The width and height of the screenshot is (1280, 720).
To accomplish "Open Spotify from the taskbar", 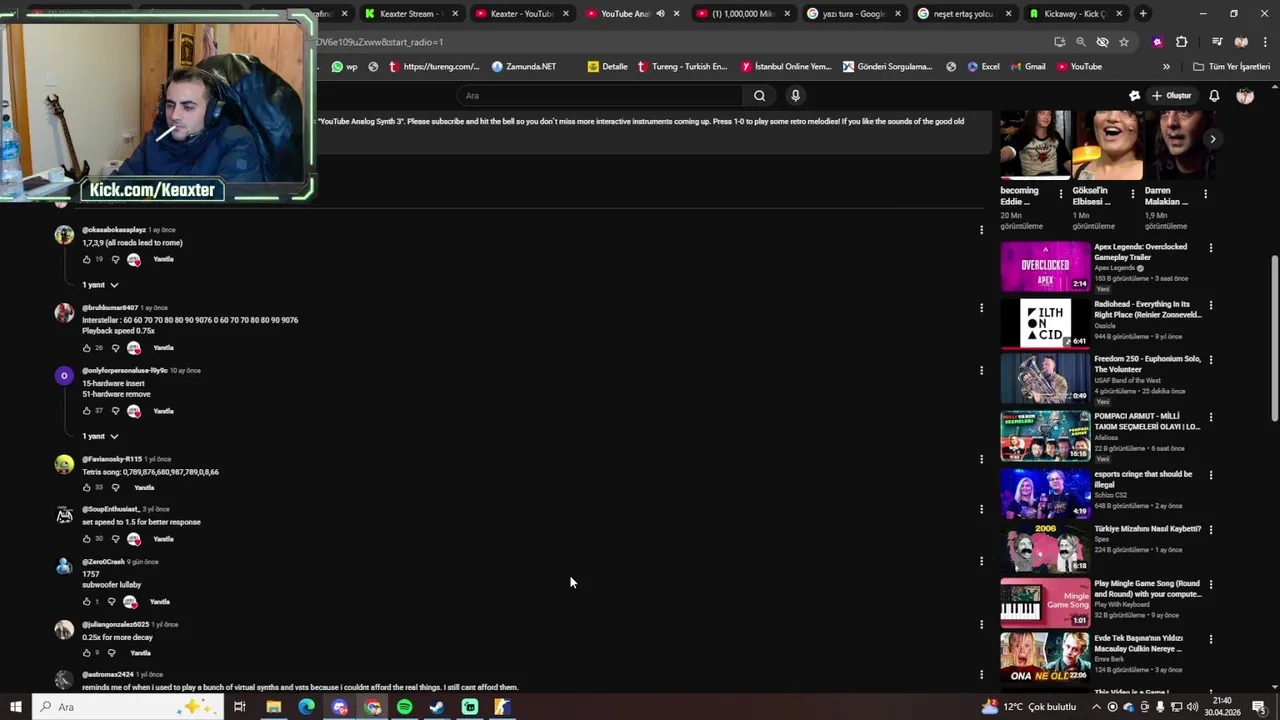I will [x=404, y=707].
